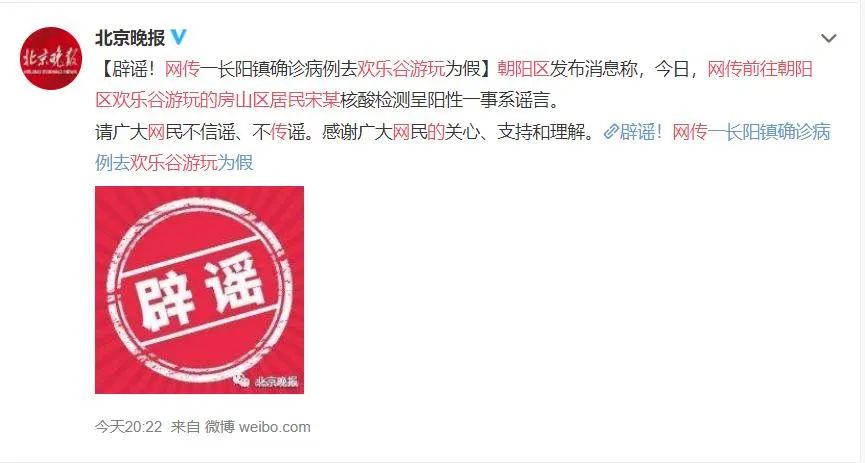Open the 北京晚报 account name link
The width and height of the screenshot is (865, 463).
point(130,38)
